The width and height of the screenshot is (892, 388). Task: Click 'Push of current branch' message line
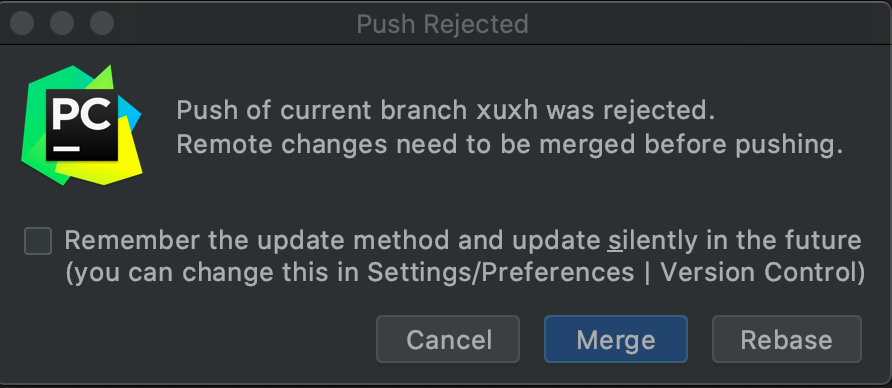tap(445, 110)
